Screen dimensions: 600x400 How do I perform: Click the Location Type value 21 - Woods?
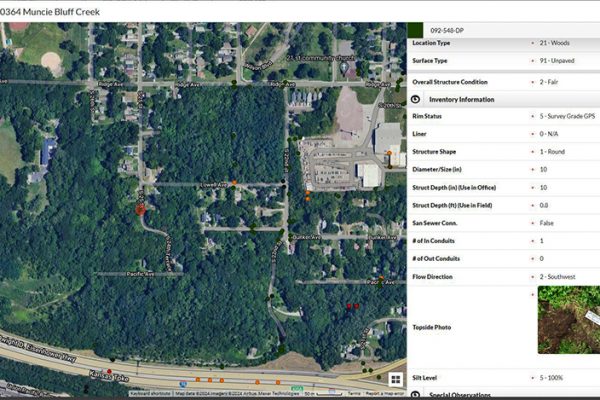coord(554,43)
